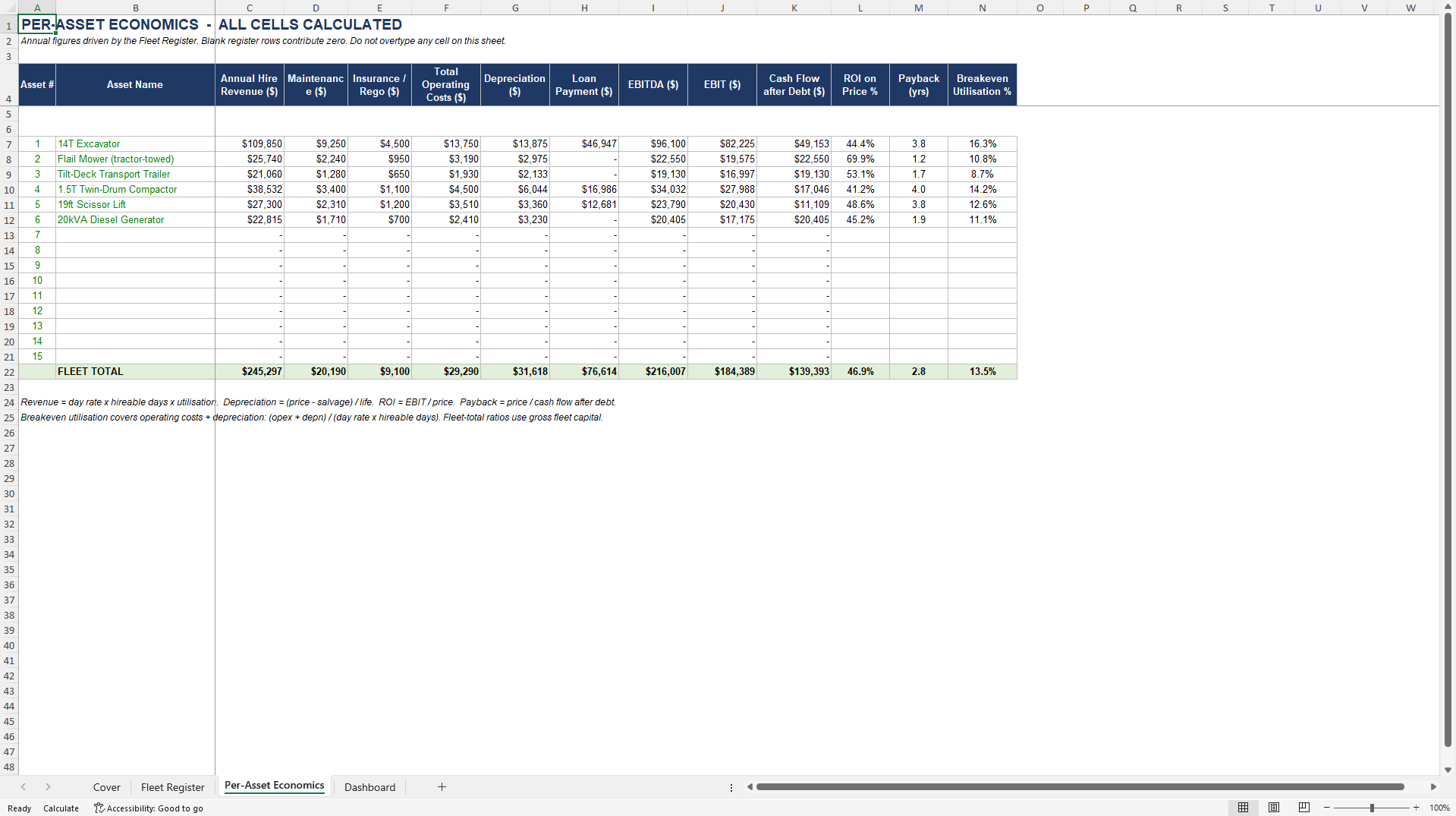The width and height of the screenshot is (1456, 816).
Task: Select the $245,297 total revenue cell
Action: pyautogui.click(x=250, y=372)
